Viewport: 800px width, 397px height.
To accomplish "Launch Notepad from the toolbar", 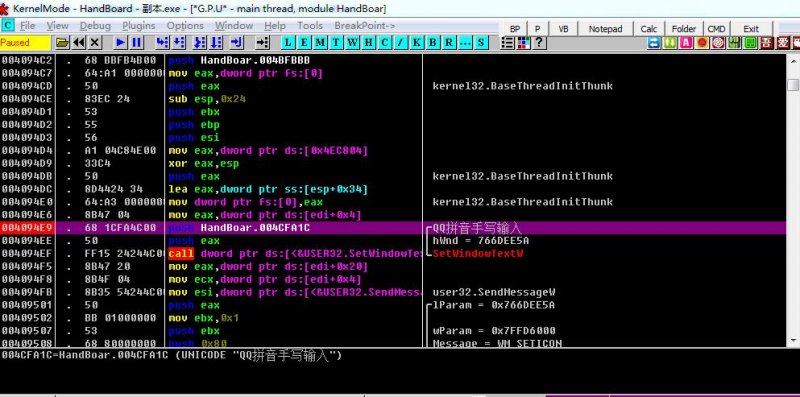I will pyautogui.click(x=606, y=29).
